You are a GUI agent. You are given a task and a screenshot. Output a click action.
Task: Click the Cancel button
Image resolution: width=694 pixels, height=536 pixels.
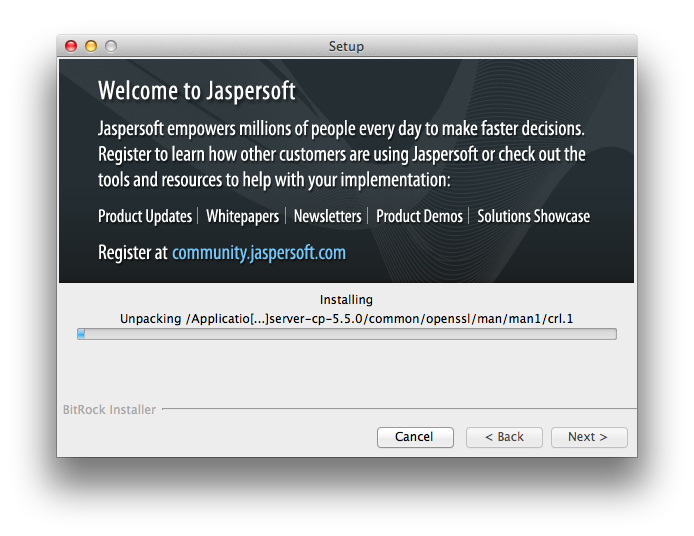pos(415,437)
